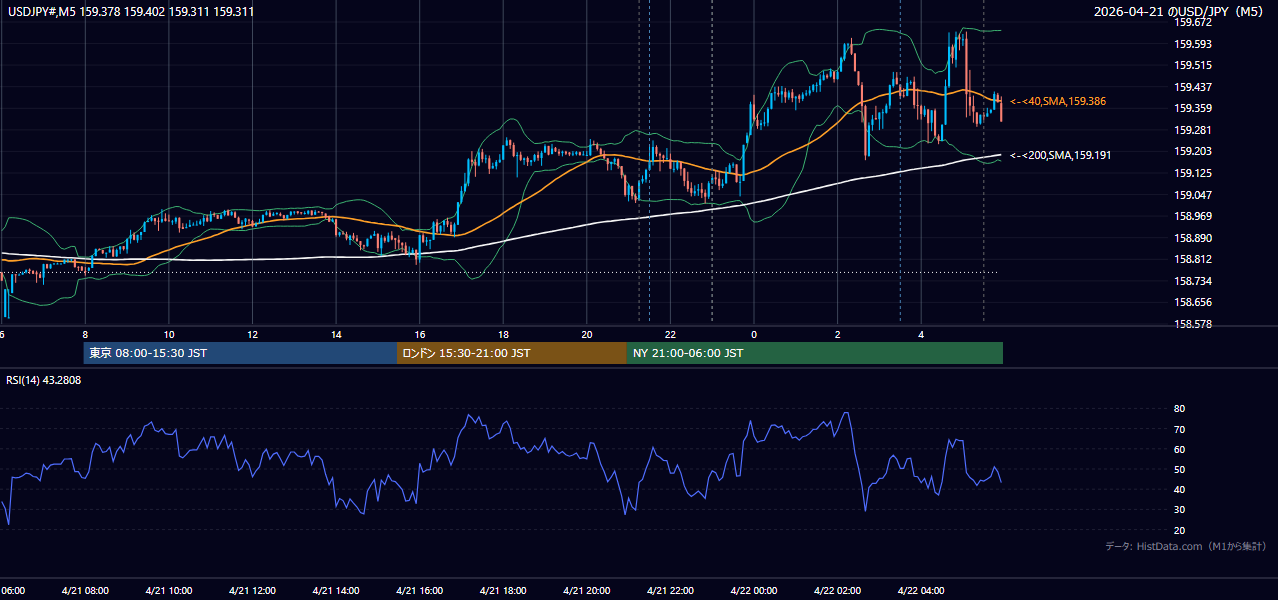Screen dimensions: 1278x600
Task: Click hour 16 tick under the price chart
Action: pos(419,335)
